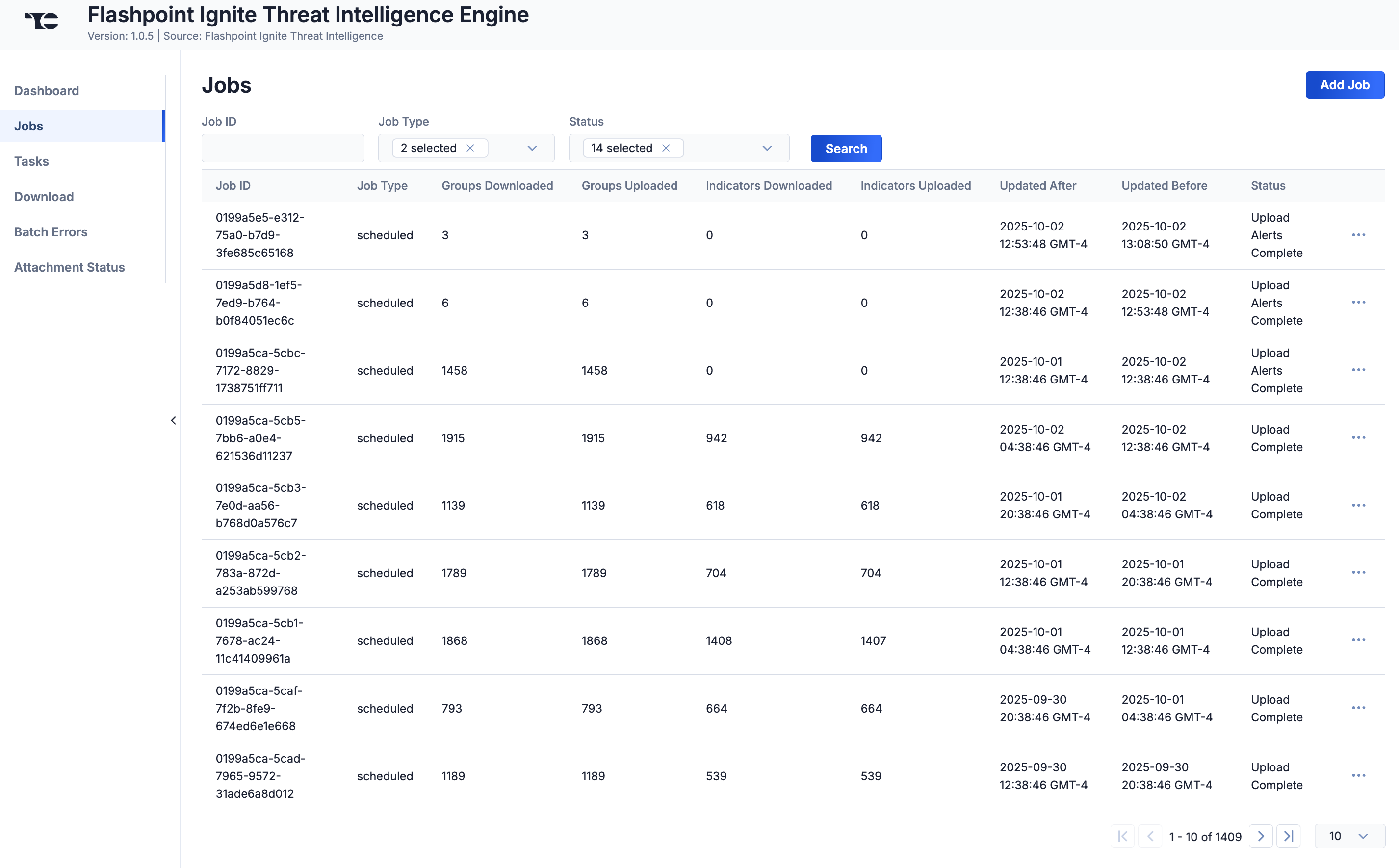Go to the next page of jobs
This screenshot has height=868, width=1399.
1261,837
